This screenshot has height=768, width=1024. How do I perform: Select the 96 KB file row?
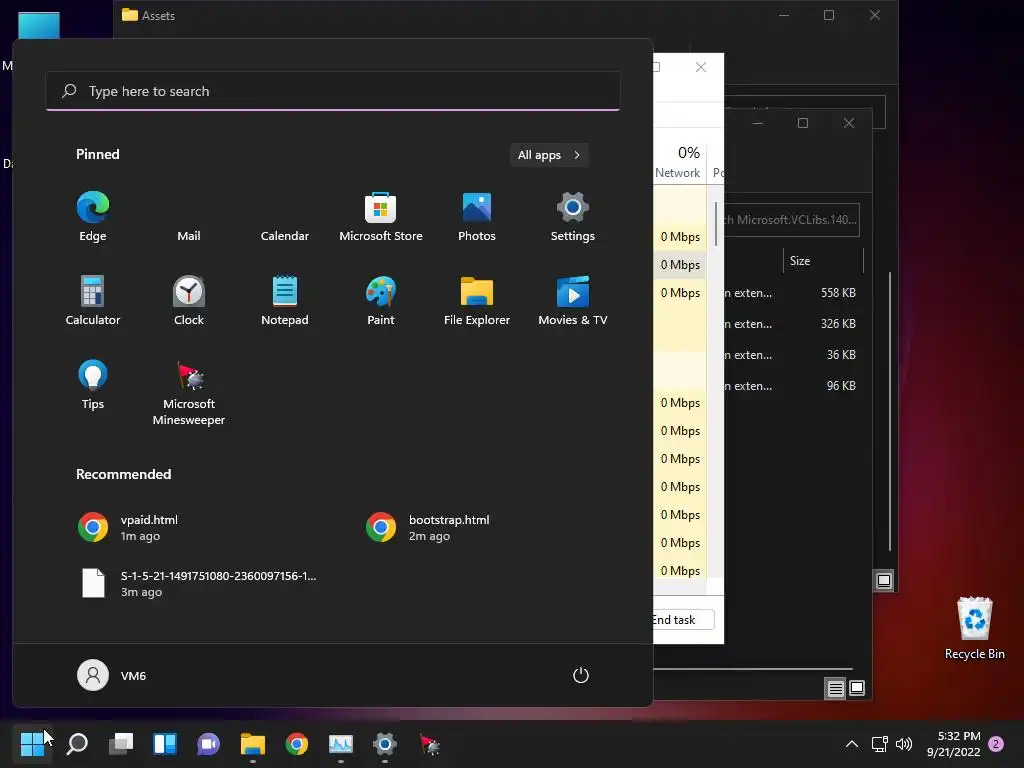[793, 386]
